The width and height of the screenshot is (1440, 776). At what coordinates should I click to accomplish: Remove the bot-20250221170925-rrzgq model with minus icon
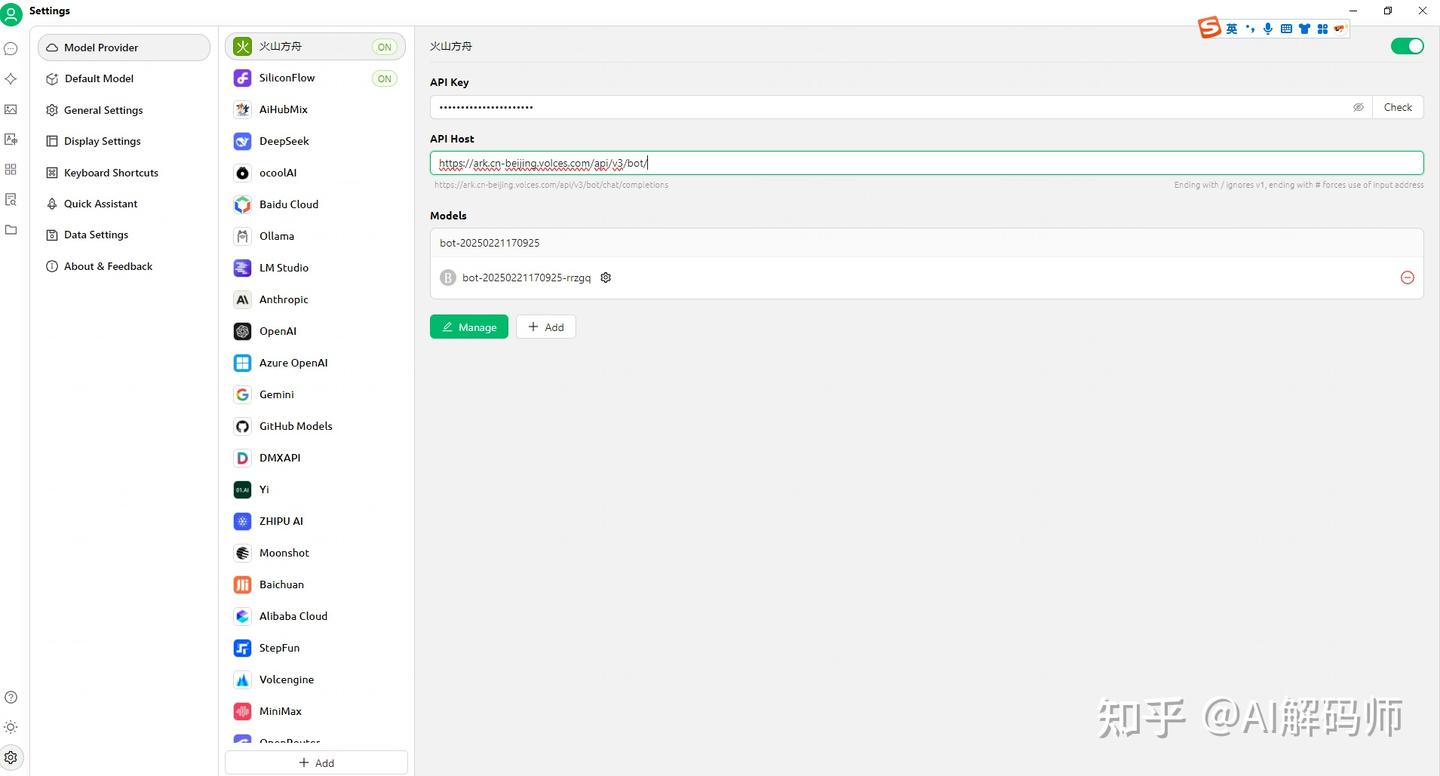[1407, 277]
